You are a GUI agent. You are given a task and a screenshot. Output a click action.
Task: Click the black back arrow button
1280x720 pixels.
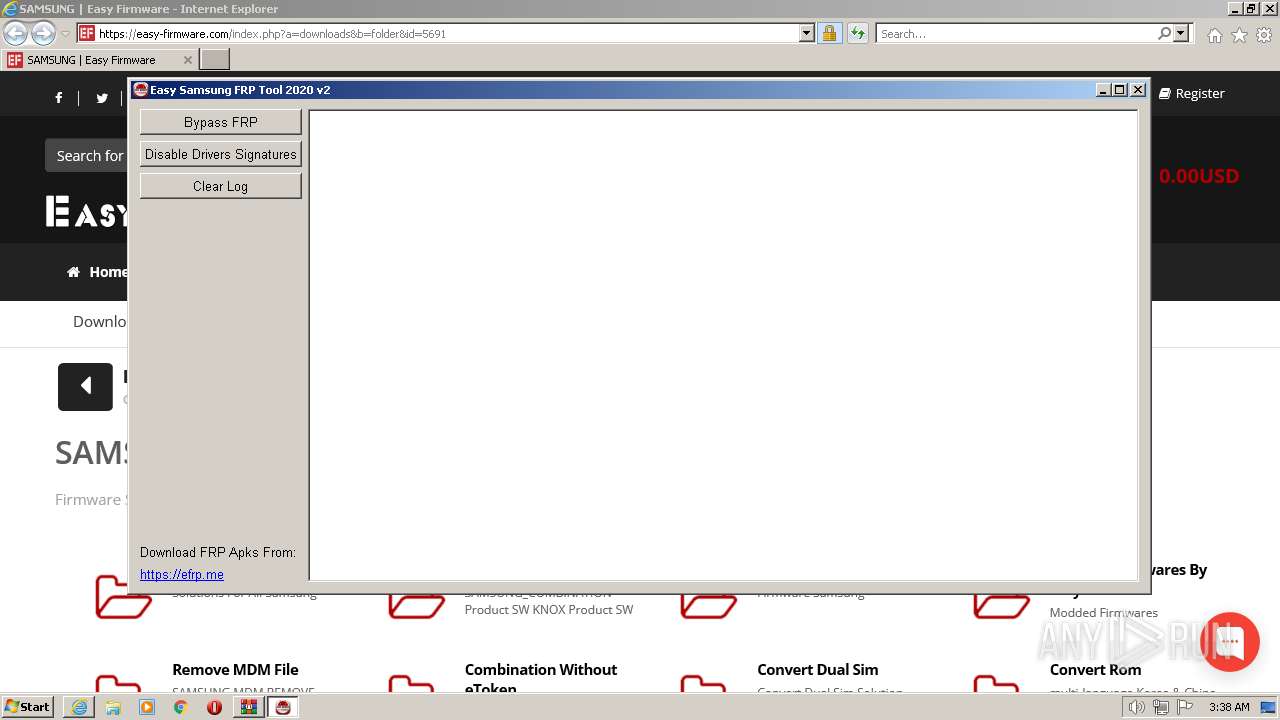pyautogui.click(x=85, y=386)
